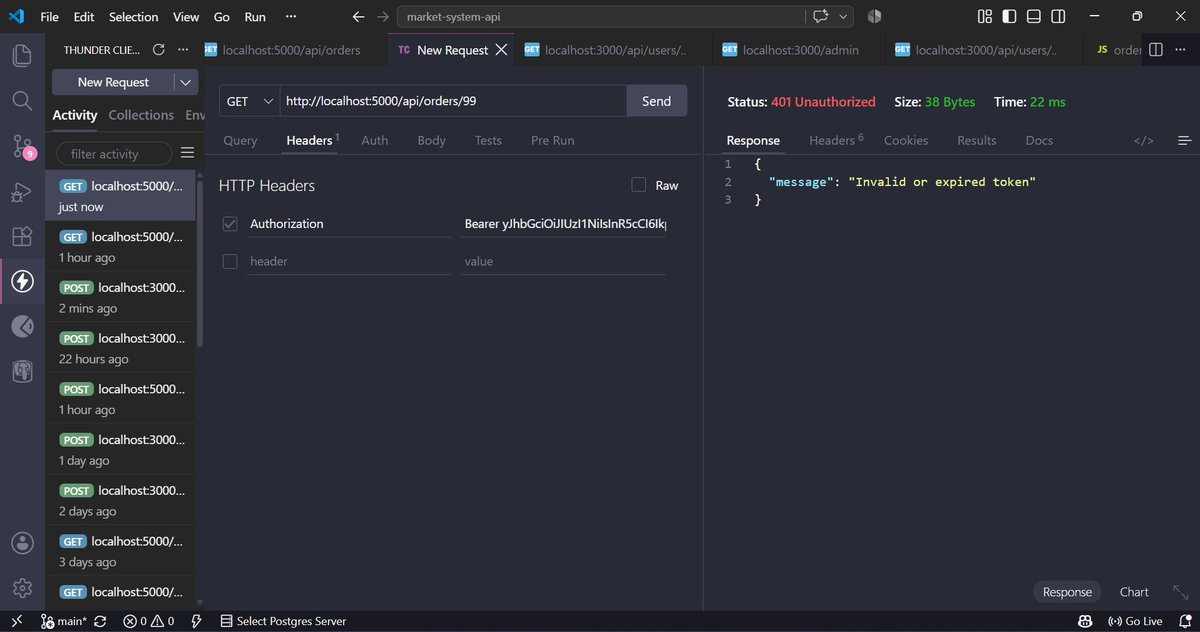Open the Search view in the activity bar
The image size is (1200, 632).
(x=22, y=101)
